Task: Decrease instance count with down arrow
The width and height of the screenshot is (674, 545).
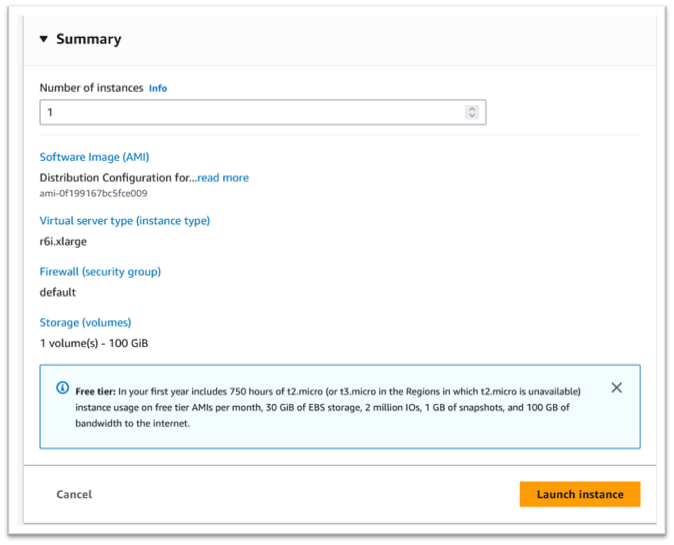Action: pos(472,116)
